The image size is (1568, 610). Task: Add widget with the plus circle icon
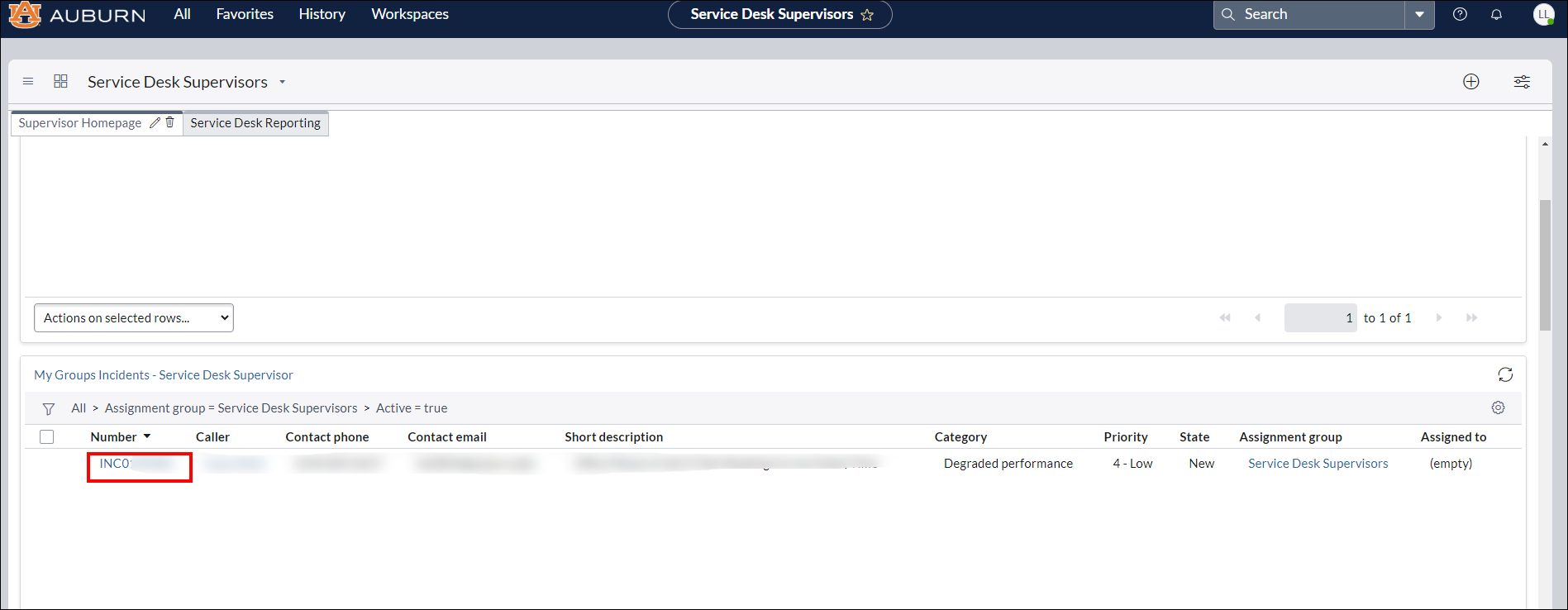click(x=1471, y=81)
